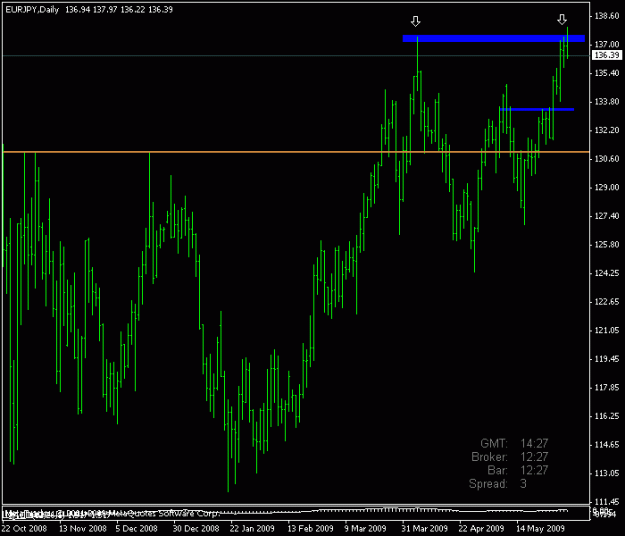Click the OHLC values 136.94 137.97 136.22 136.39

(119, 10)
